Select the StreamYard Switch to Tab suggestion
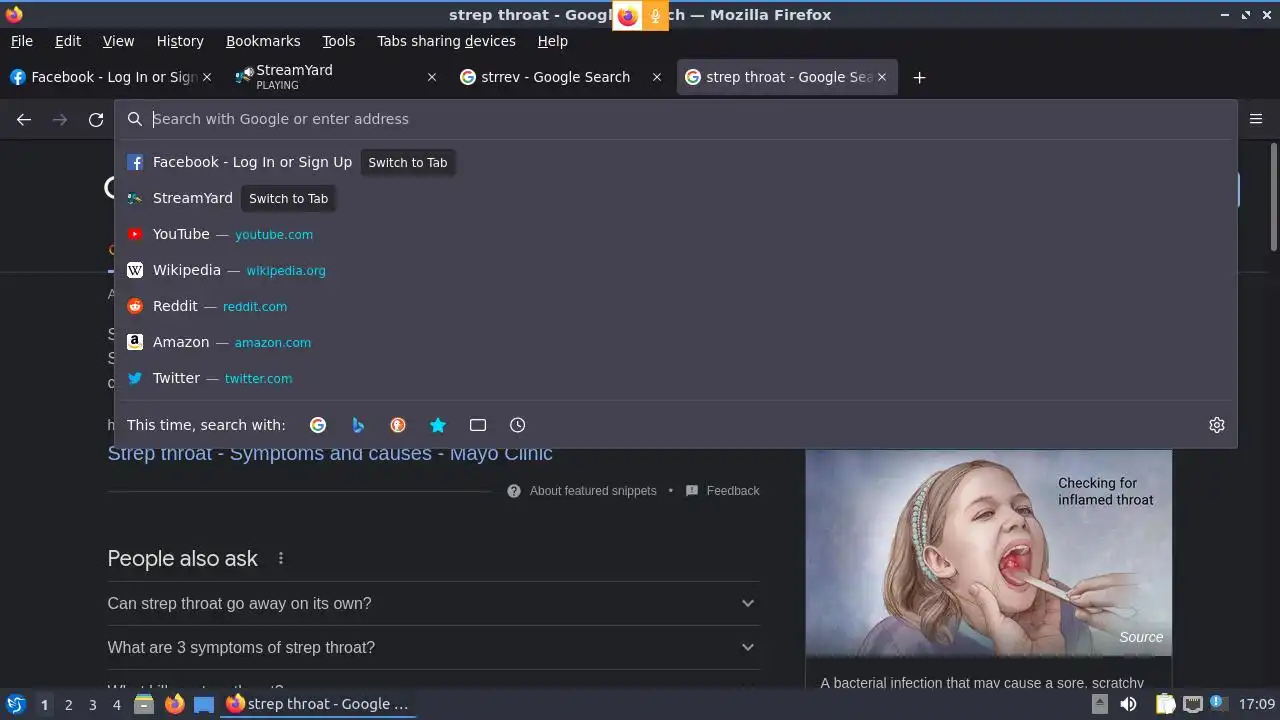This screenshot has width=1280, height=720. [676, 198]
